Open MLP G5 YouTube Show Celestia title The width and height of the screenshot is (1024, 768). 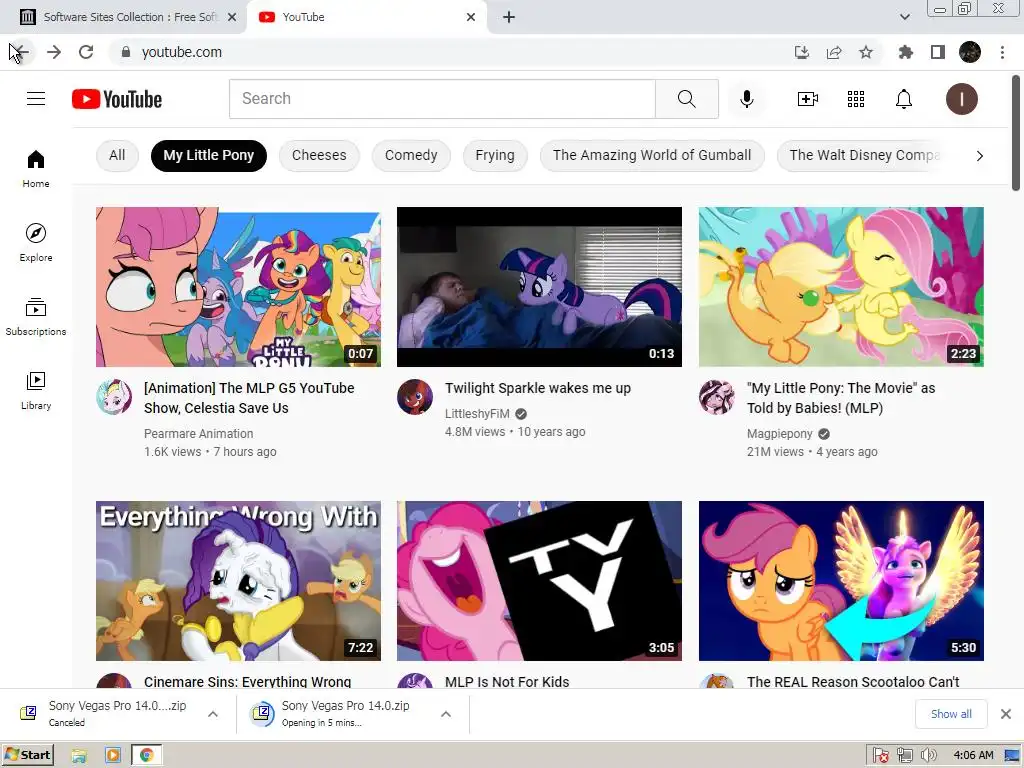click(x=249, y=398)
